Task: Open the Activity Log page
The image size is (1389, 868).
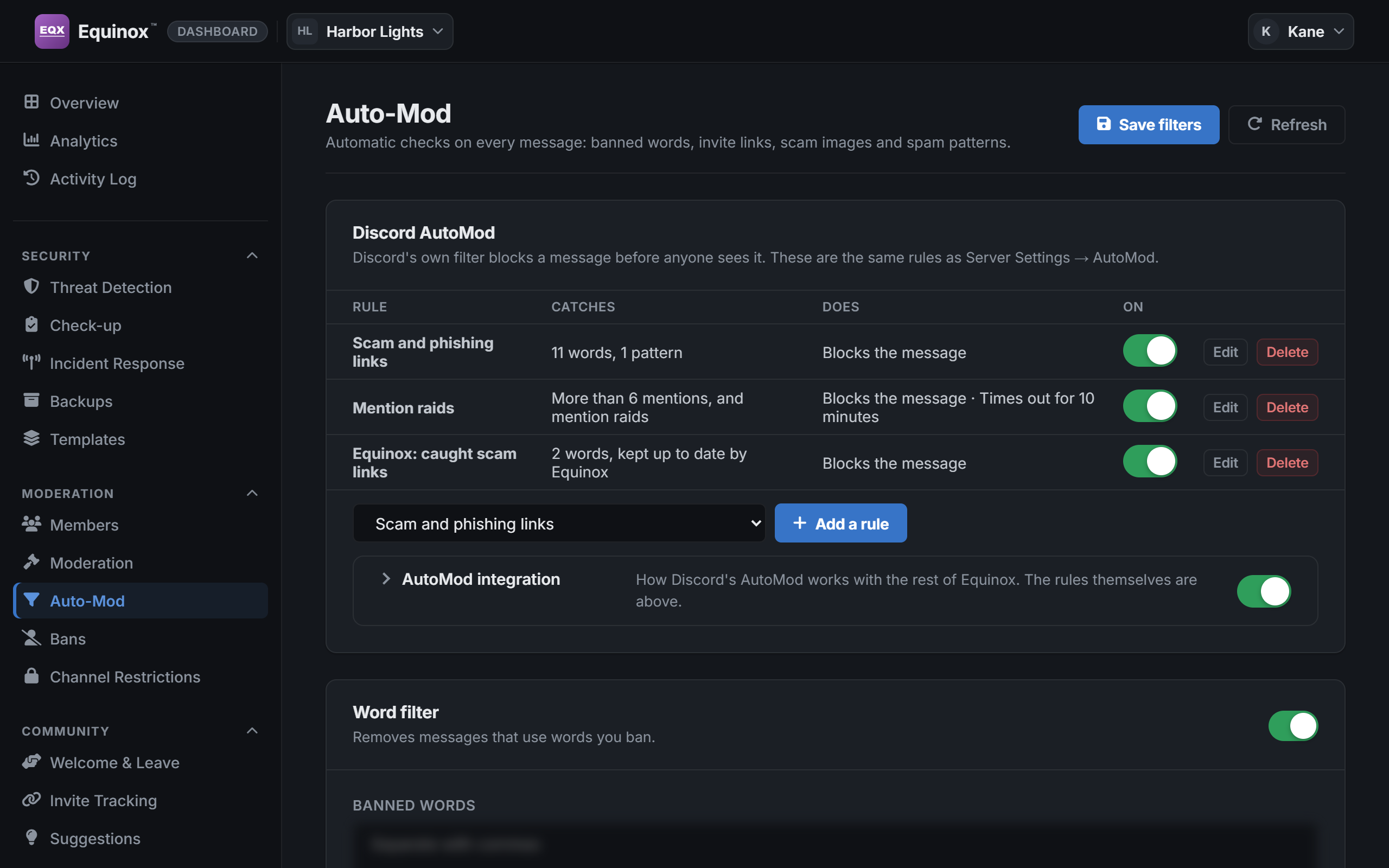Action: point(141,178)
